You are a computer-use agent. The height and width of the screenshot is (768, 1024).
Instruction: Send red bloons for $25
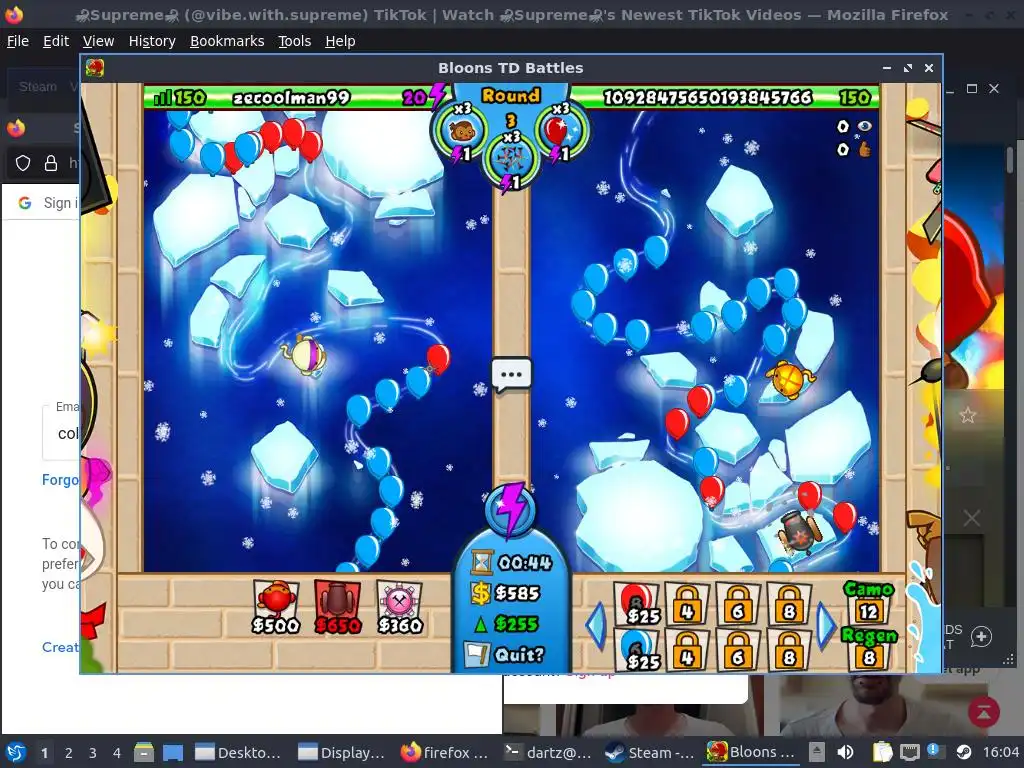coord(636,604)
